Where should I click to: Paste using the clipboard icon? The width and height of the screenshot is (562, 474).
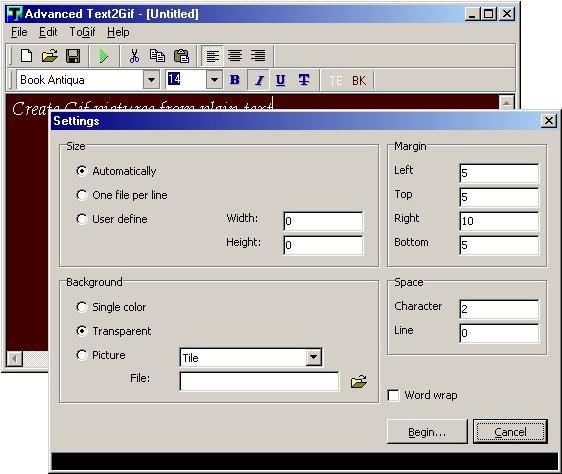click(x=181, y=56)
